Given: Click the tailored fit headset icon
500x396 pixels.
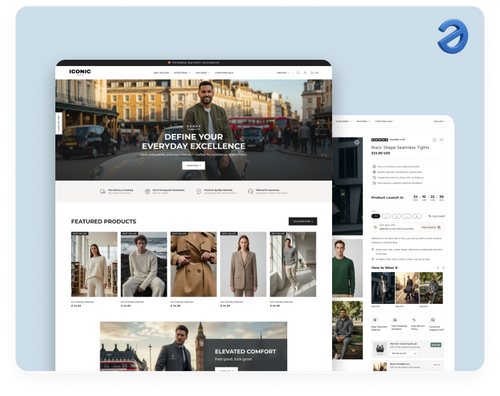Looking at the screenshot, I should click(x=250, y=191).
